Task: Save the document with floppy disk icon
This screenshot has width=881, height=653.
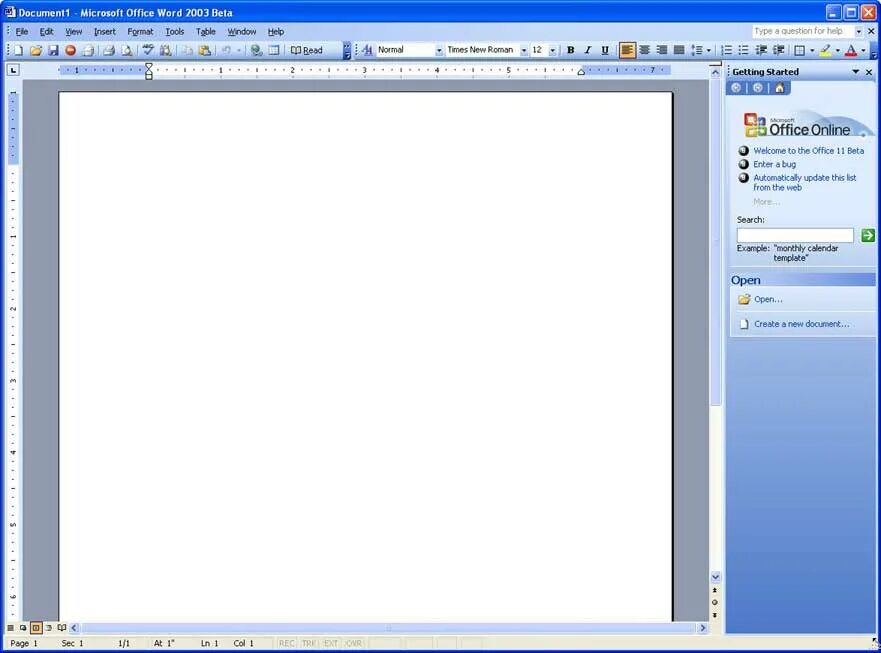Action: click(x=53, y=51)
